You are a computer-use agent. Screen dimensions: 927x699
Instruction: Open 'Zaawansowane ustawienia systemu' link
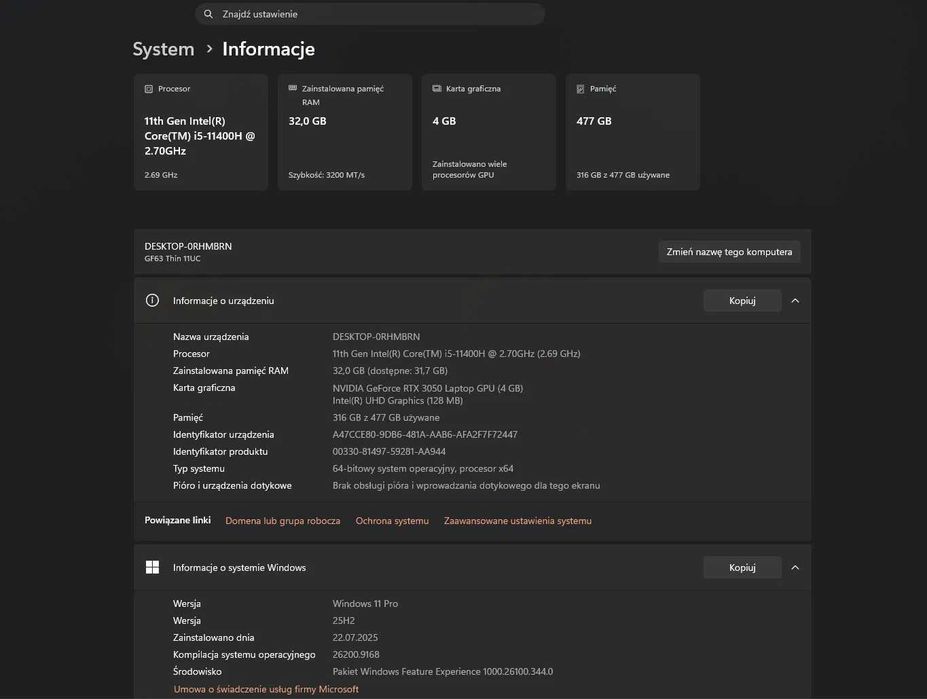click(x=517, y=521)
